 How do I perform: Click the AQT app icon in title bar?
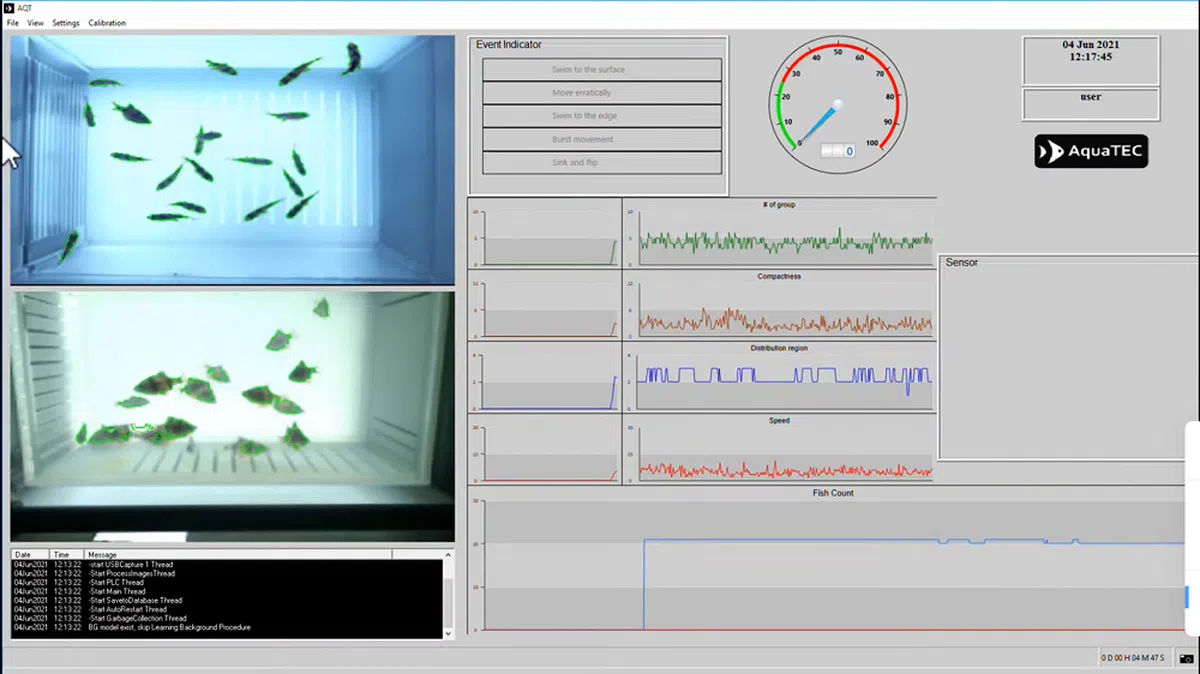(10, 8)
